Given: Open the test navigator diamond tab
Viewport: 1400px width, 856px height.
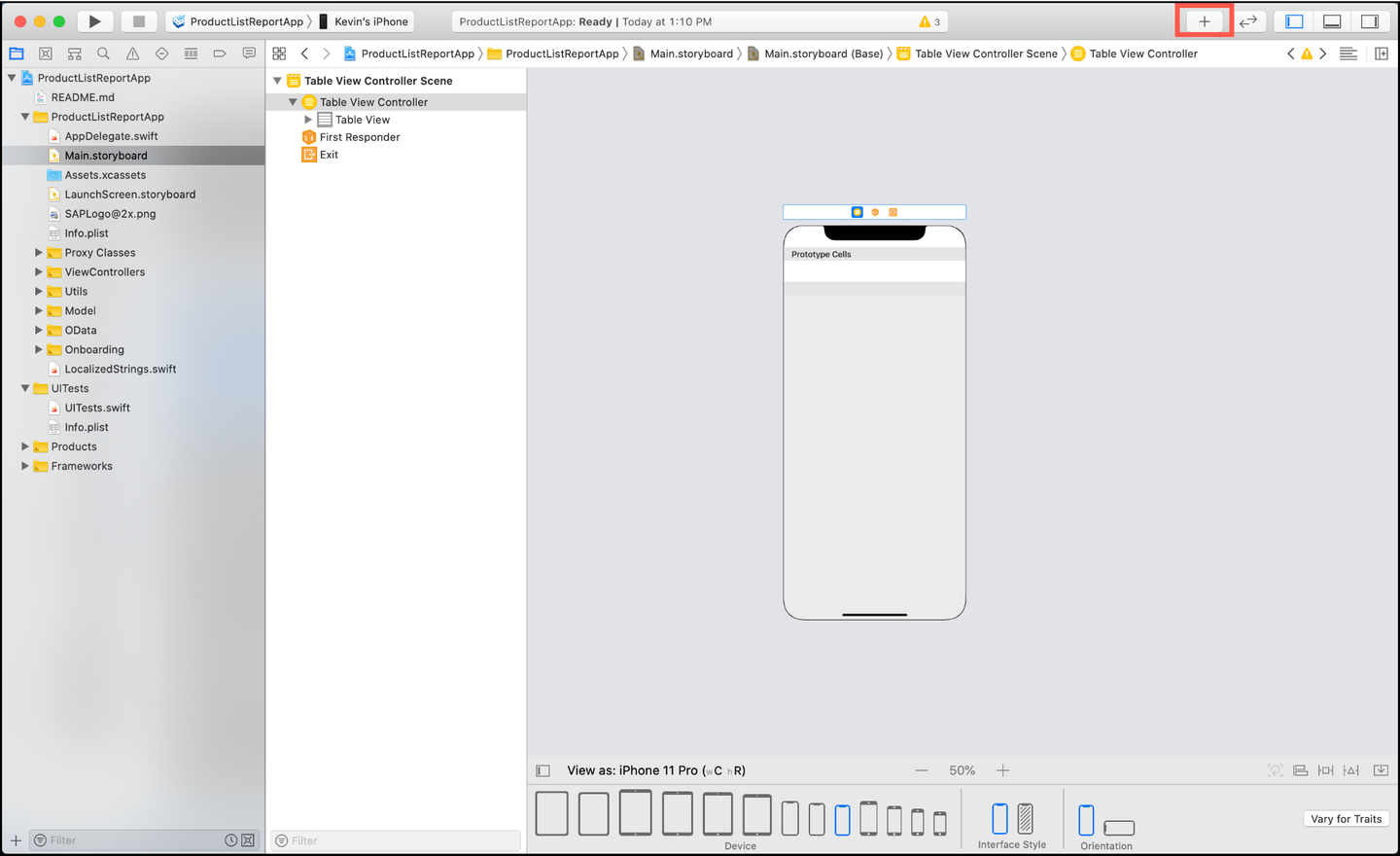Looking at the screenshot, I should 161,53.
